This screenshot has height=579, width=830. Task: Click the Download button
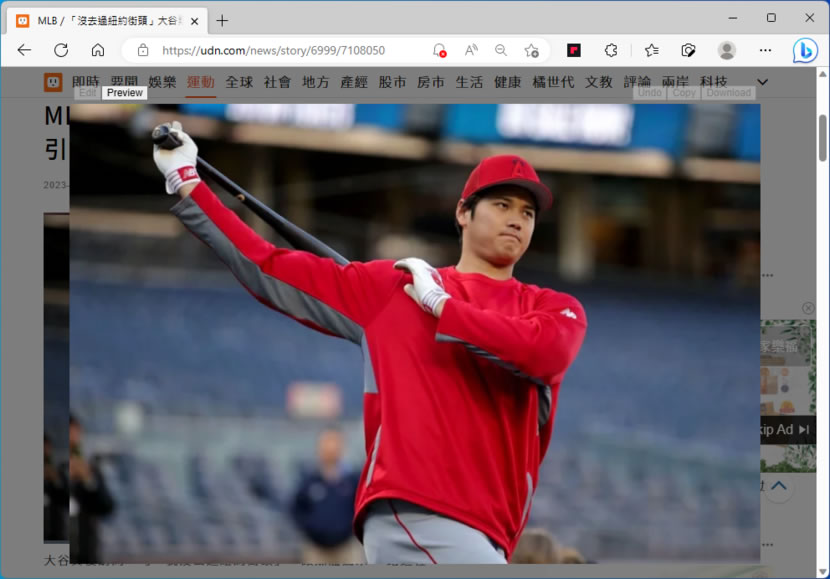coord(728,93)
